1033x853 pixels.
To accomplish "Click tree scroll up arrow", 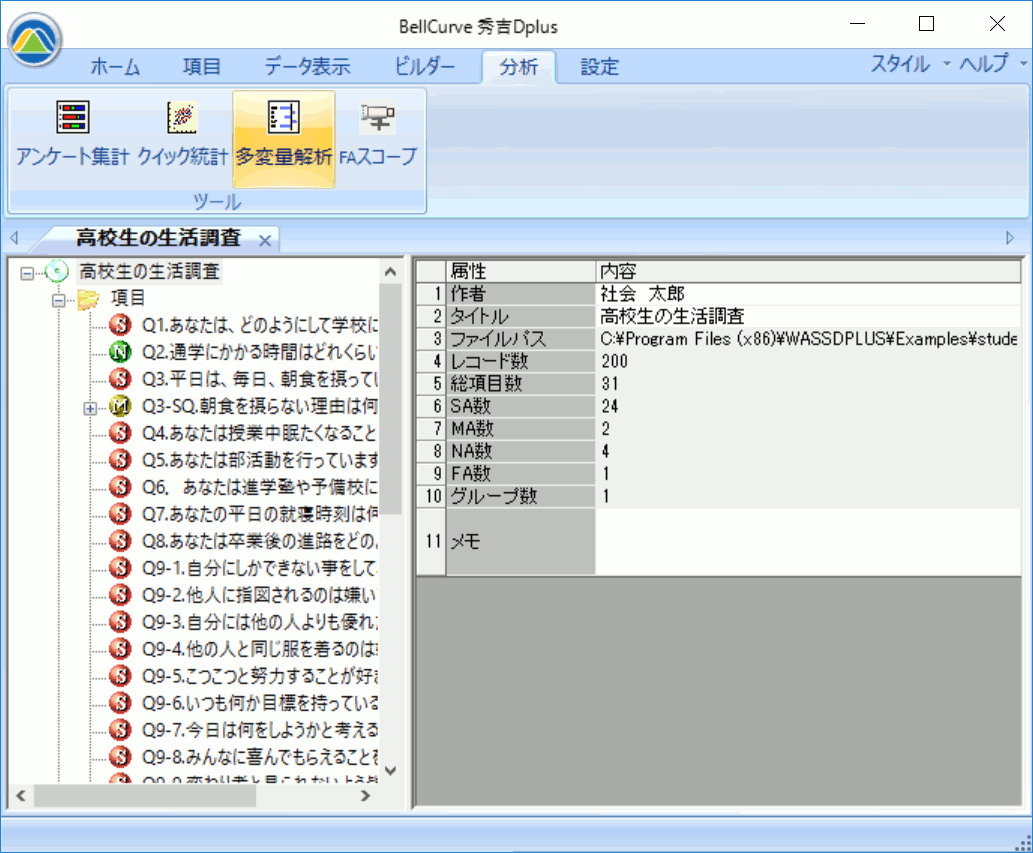I will click(391, 271).
